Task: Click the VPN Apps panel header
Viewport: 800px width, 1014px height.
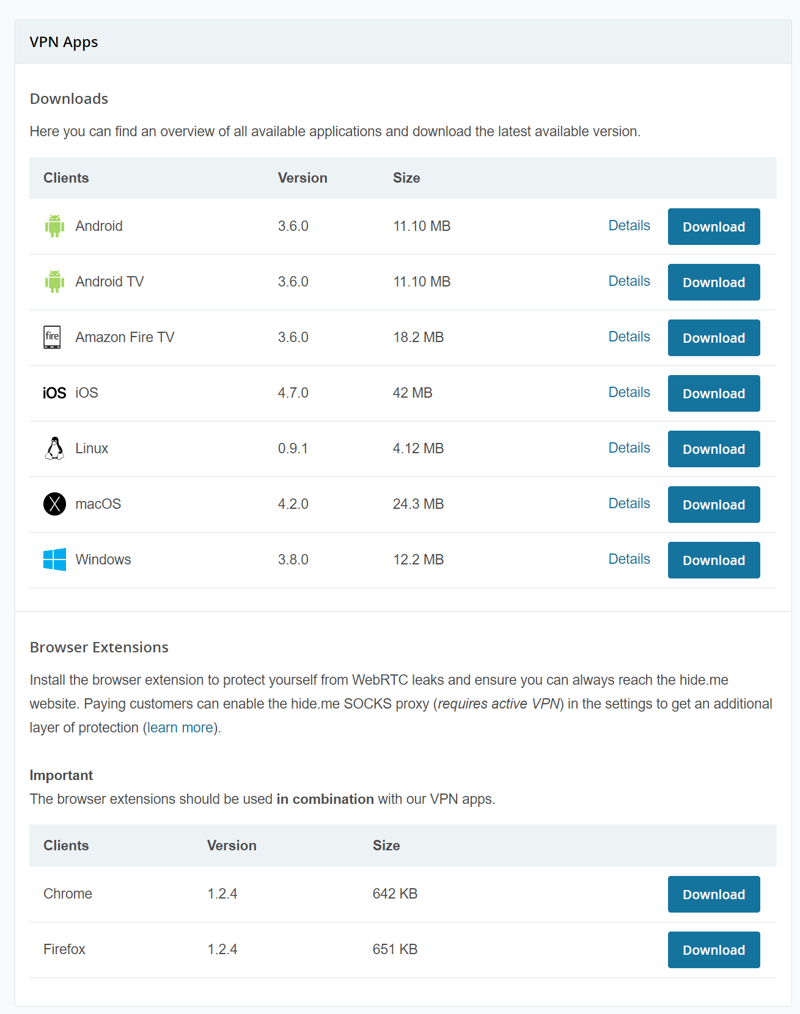Action: [403, 42]
